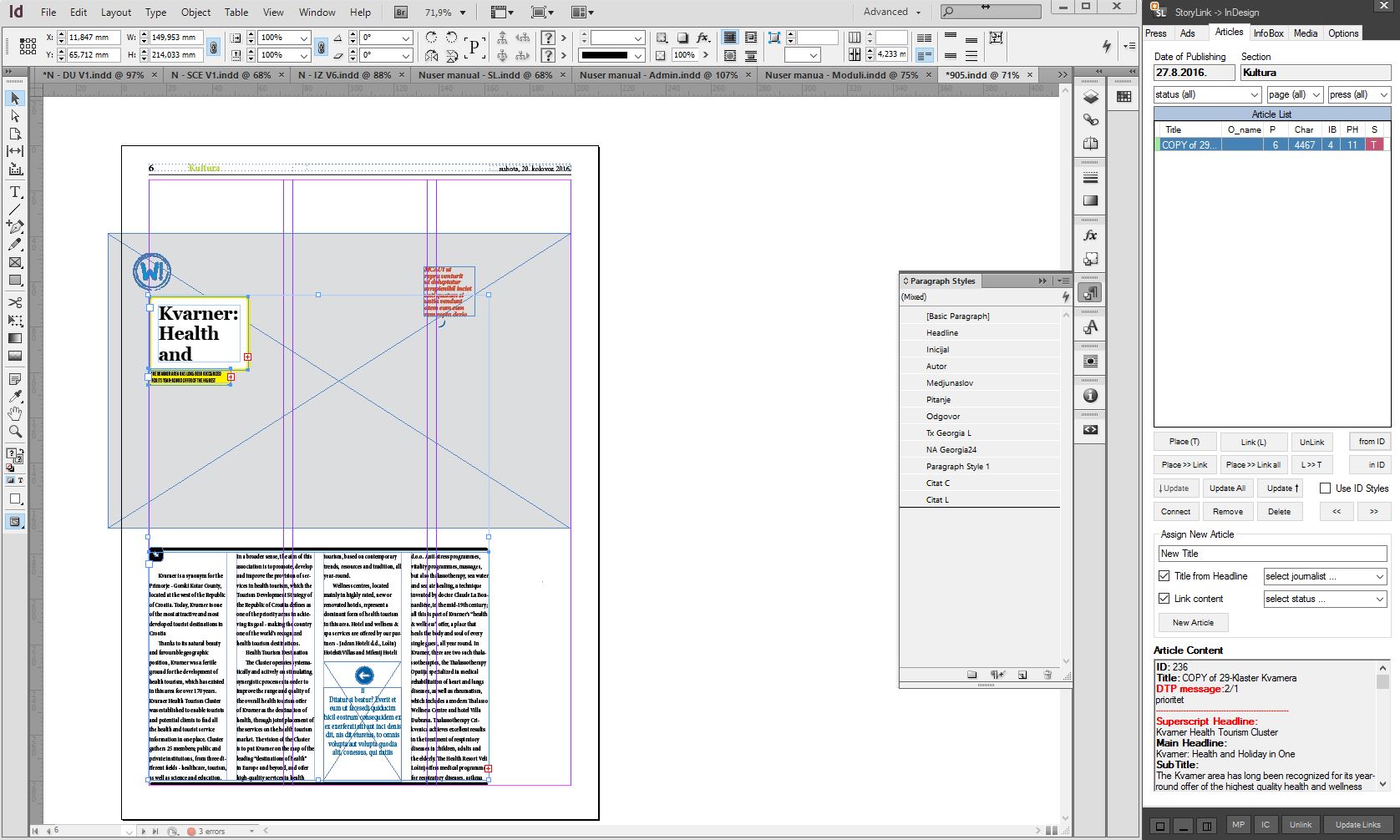
Task: Click the Update Links button
Action: coord(1357,825)
